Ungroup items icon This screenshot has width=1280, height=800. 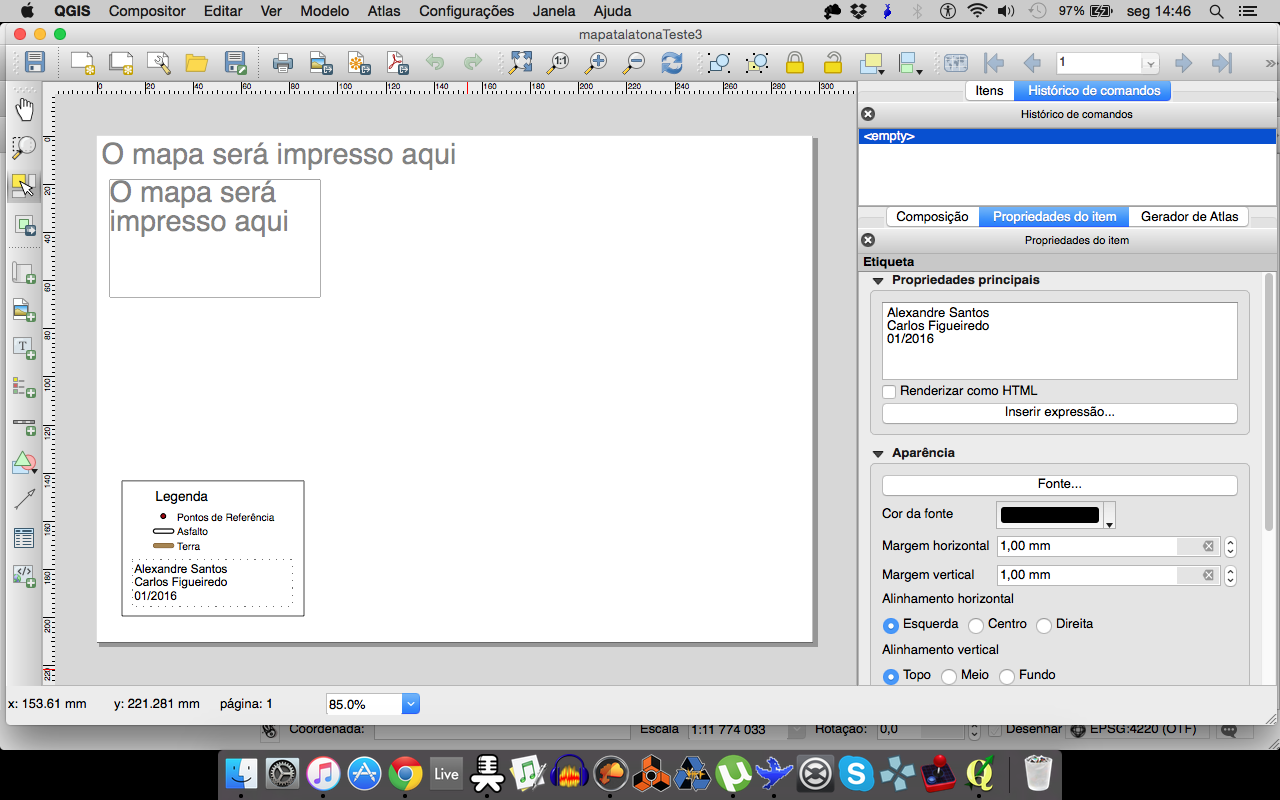point(757,63)
